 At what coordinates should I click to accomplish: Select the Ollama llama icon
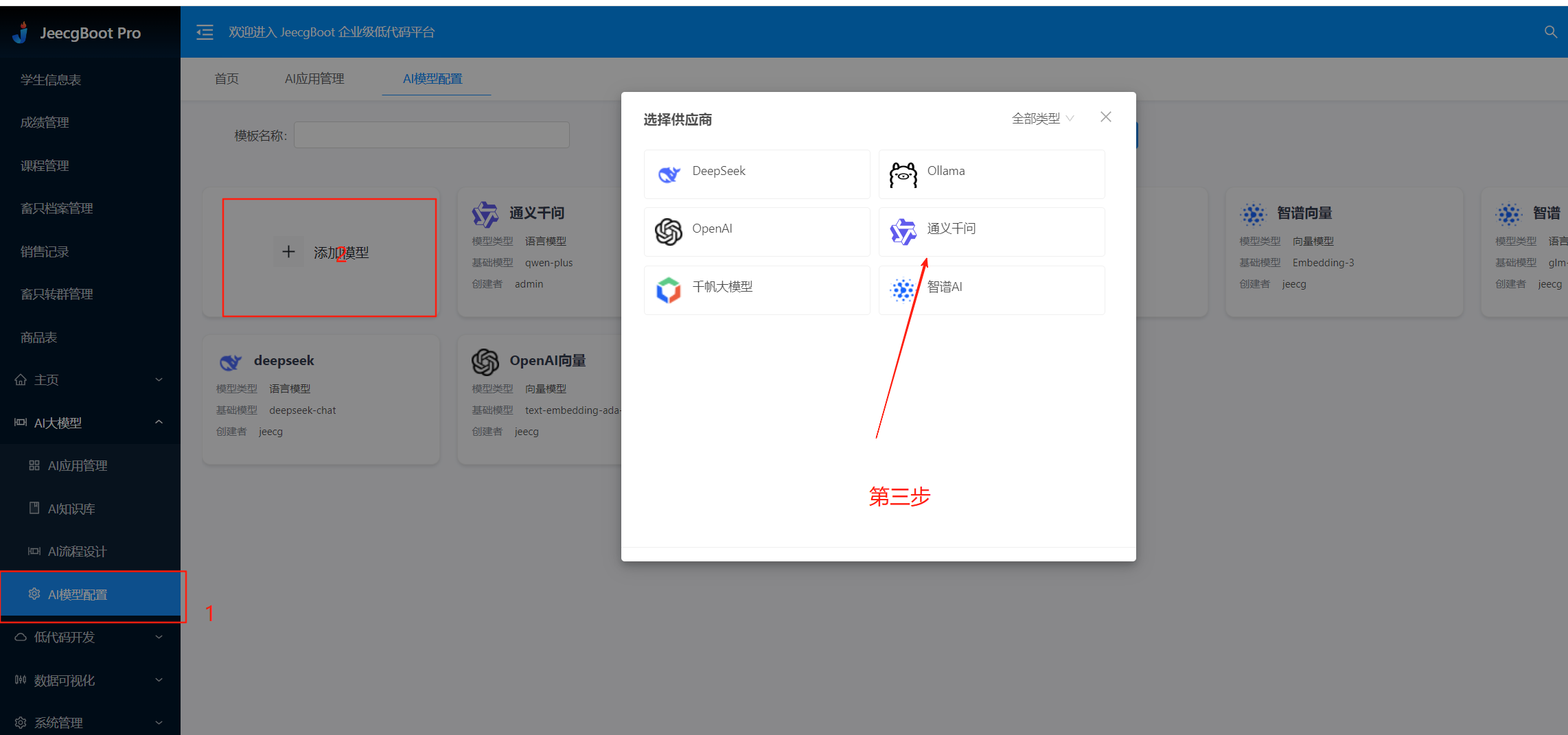(x=903, y=174)
